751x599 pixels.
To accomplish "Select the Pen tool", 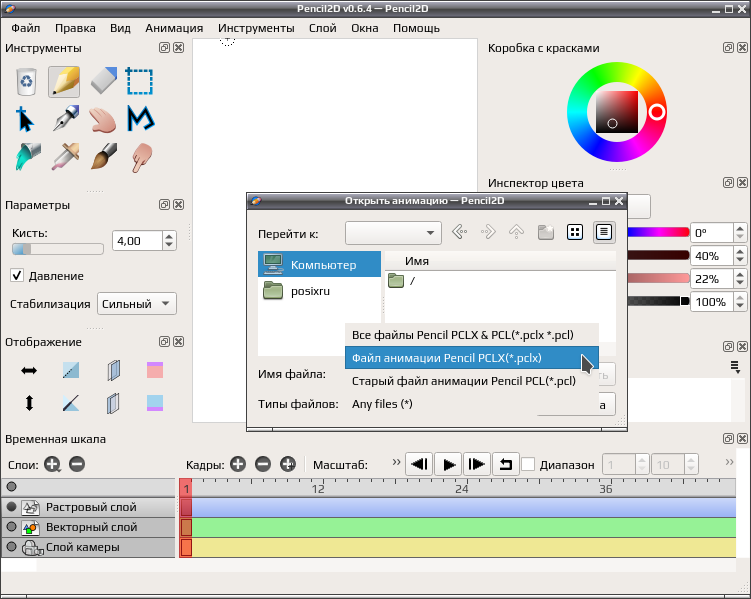I will tap(65, 119).
